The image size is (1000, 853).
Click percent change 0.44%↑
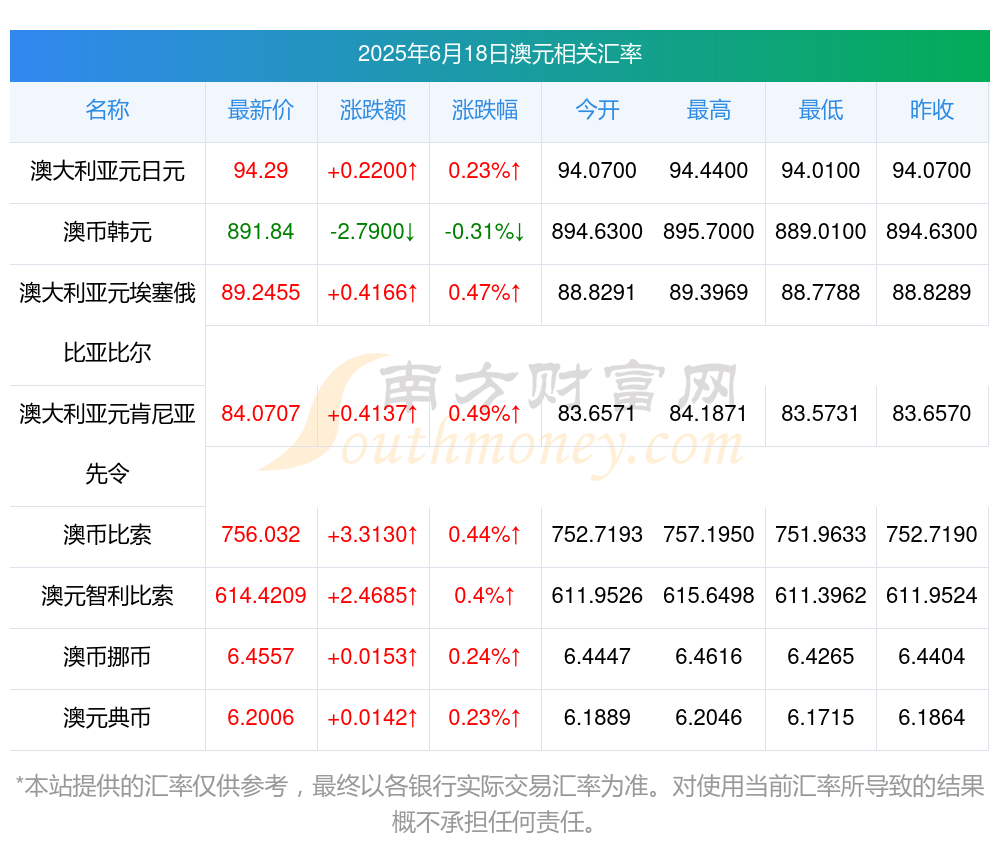tap(485, 535)
